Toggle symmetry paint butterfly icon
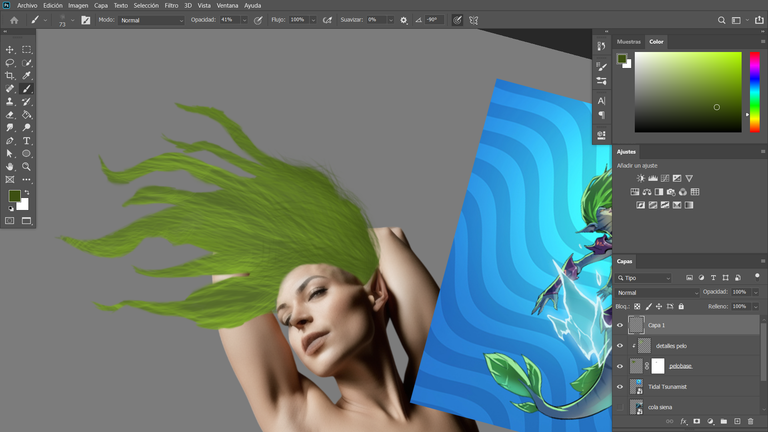This screenshot has width=768, height=432. tap(474, 20)
